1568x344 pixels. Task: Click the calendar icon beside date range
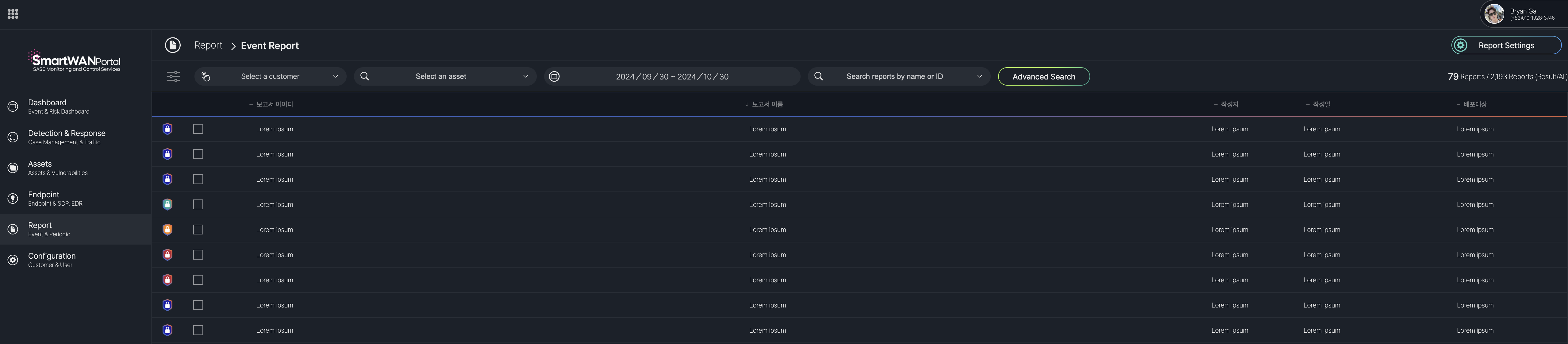(554, 77)
